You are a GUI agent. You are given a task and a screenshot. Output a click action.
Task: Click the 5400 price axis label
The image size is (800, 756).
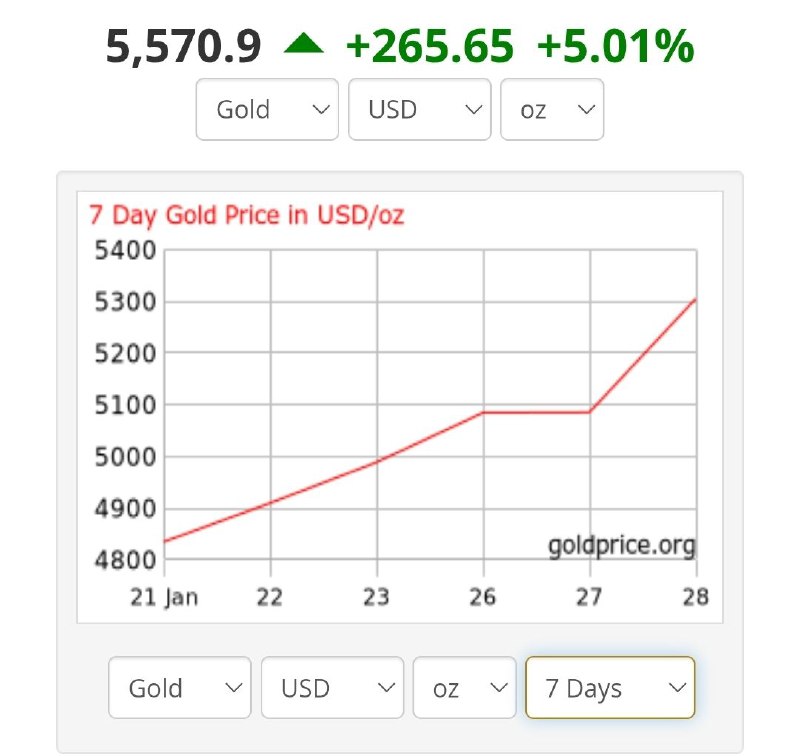pyautogui.click(x=123, y=250)
